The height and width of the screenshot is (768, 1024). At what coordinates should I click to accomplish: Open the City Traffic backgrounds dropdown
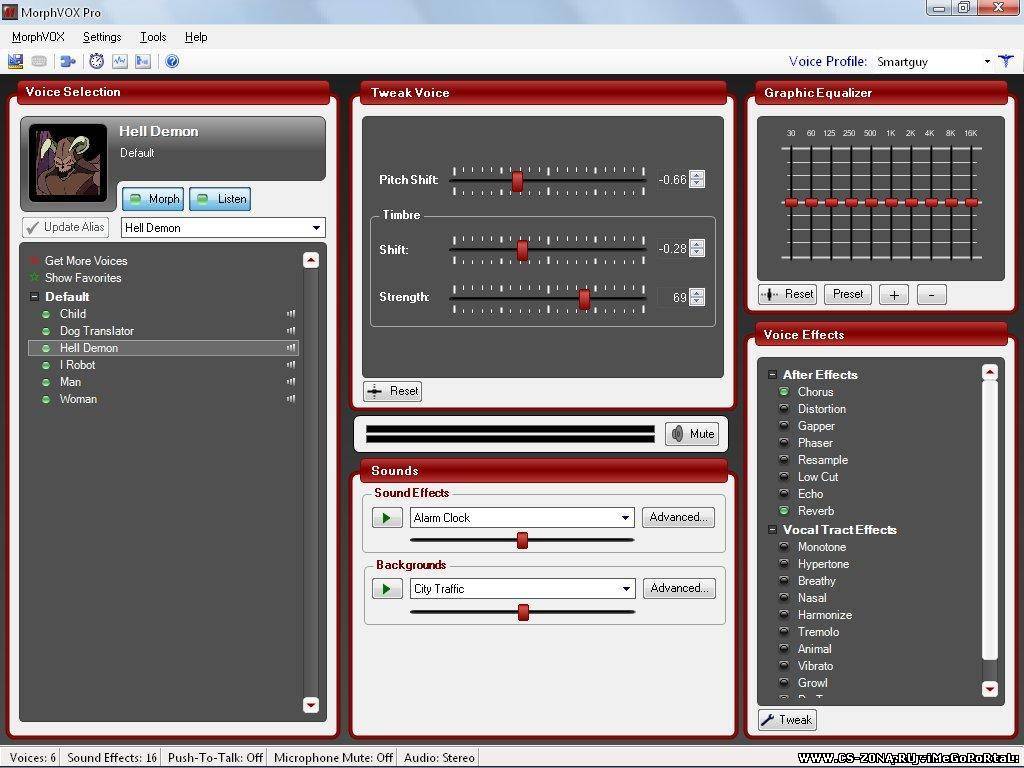point(626,589)
